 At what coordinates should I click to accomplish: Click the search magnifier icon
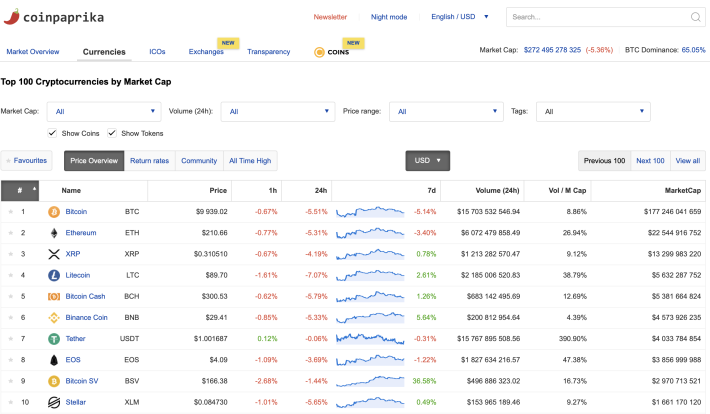coord(696,17)
